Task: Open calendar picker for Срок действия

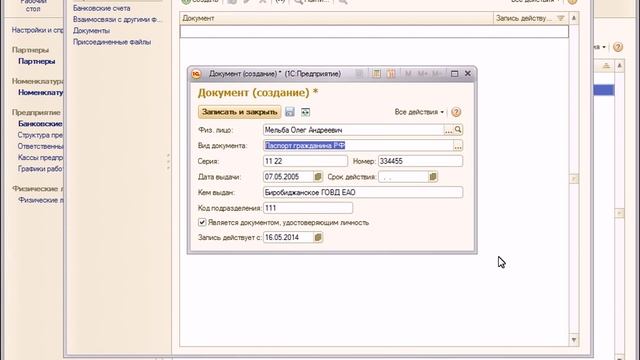Action: (433, 177)
